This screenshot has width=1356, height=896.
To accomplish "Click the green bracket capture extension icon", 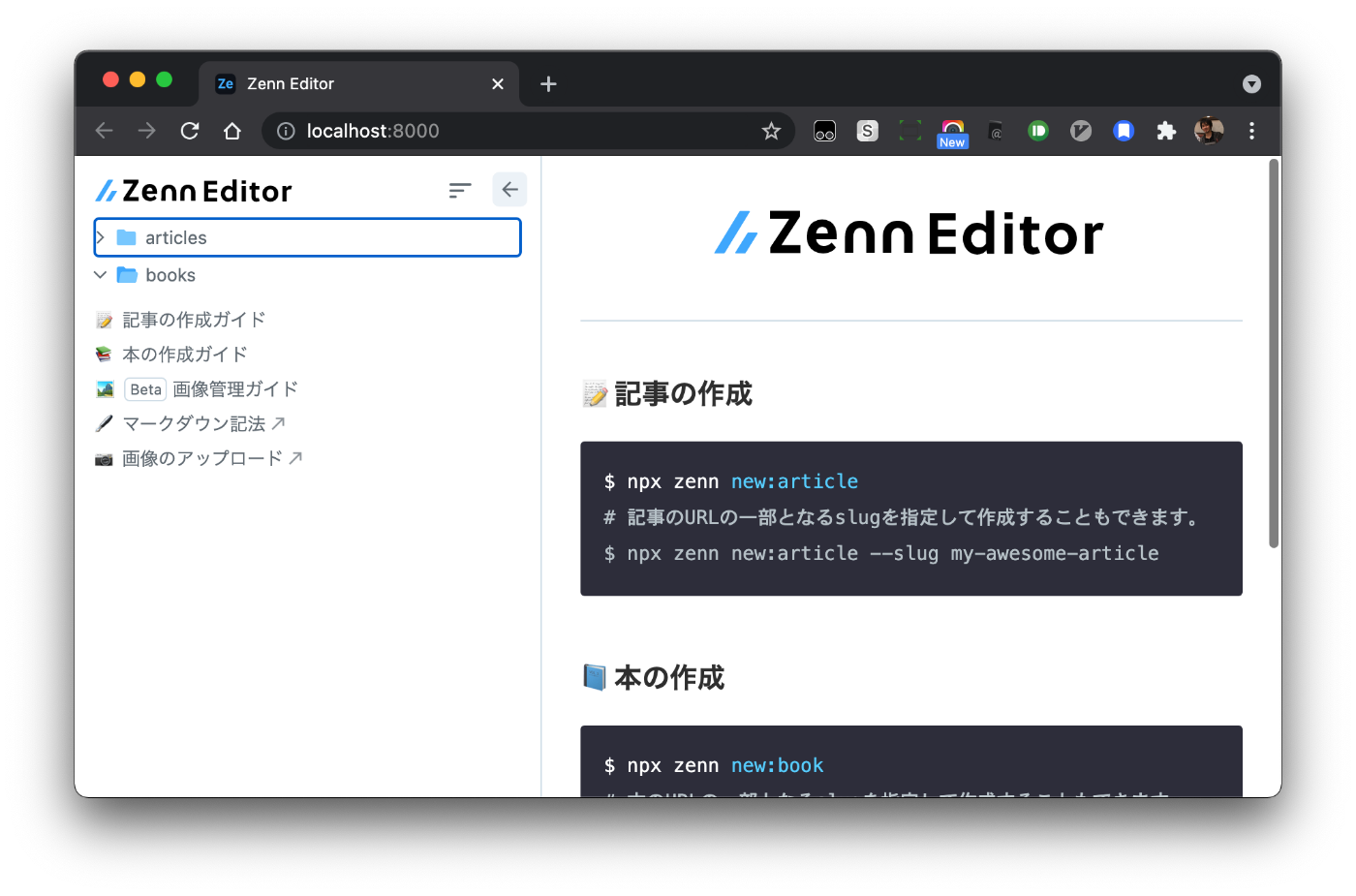I will (x=910, y=131).
